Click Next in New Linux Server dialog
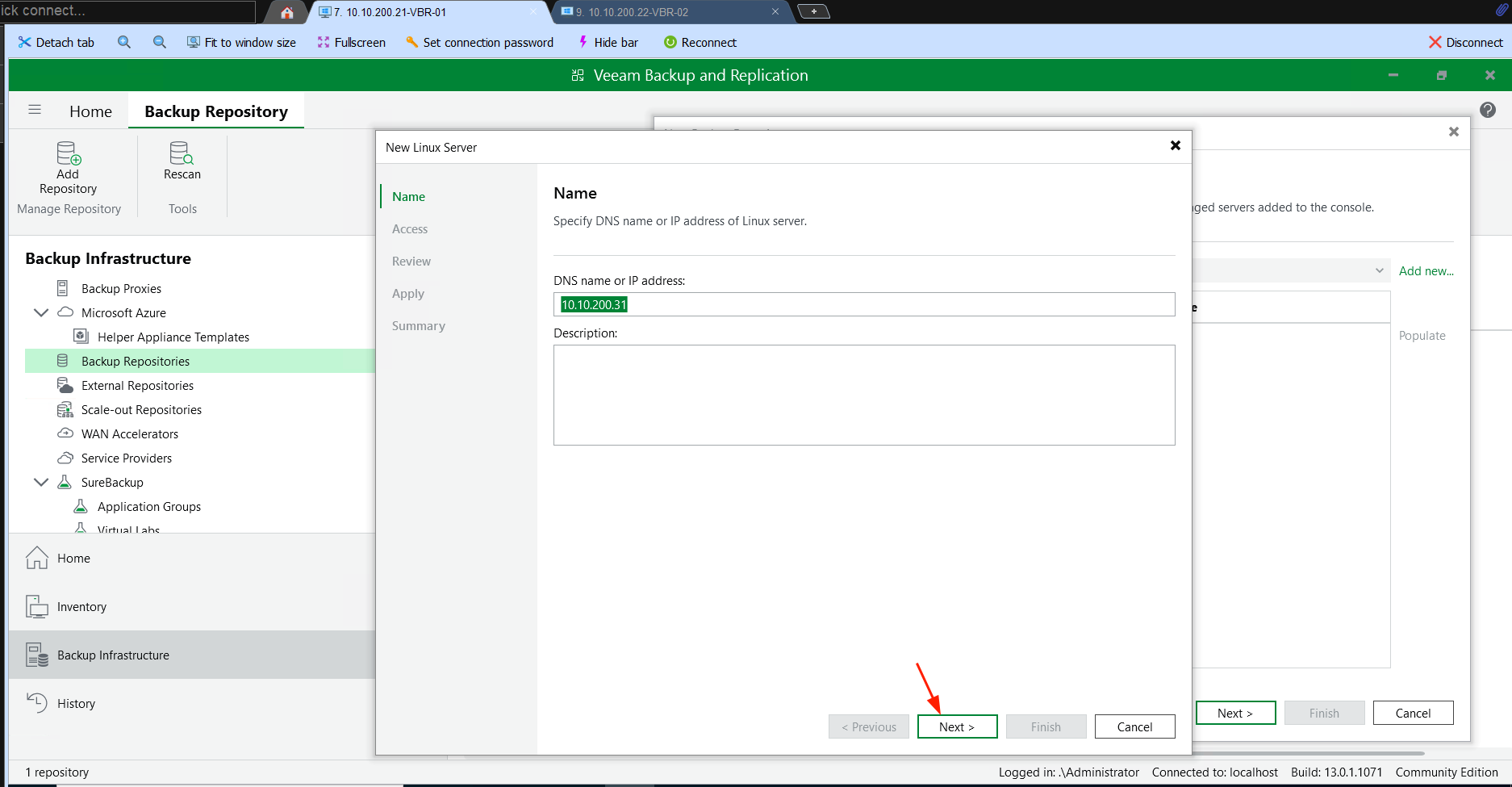Screen dimensions: 1512x787 [x=957, y=726]
